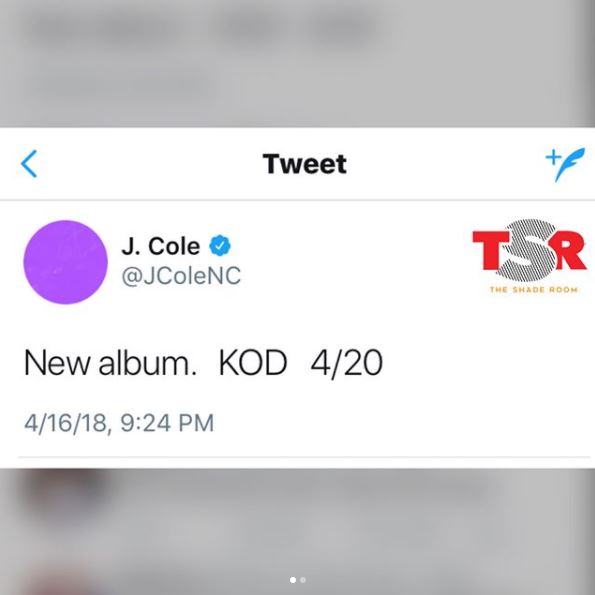Tap the "New album." tweet text
Viewport: 595px width, 595px height.
110,363
